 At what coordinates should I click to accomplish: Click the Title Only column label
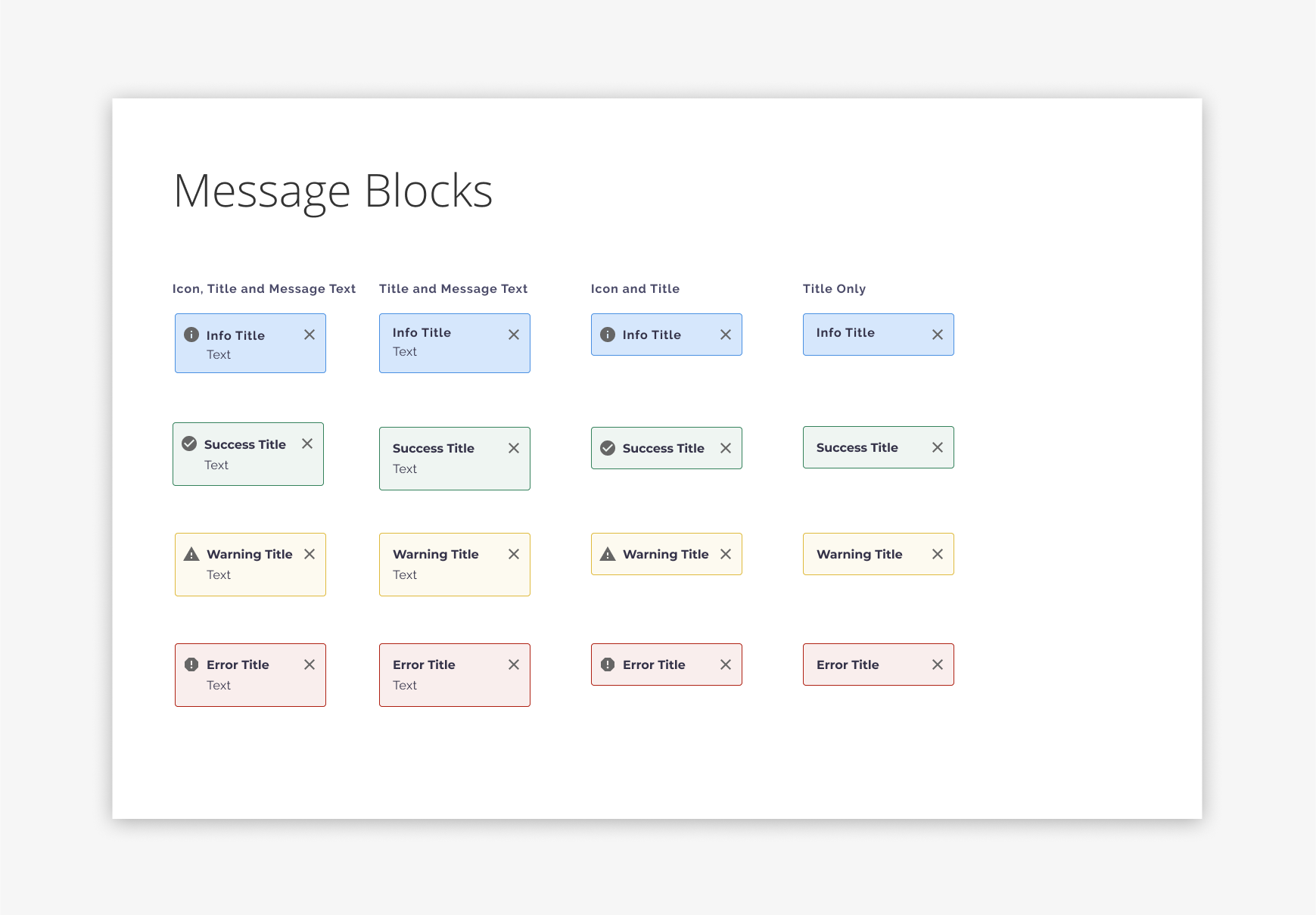[834, 288]
